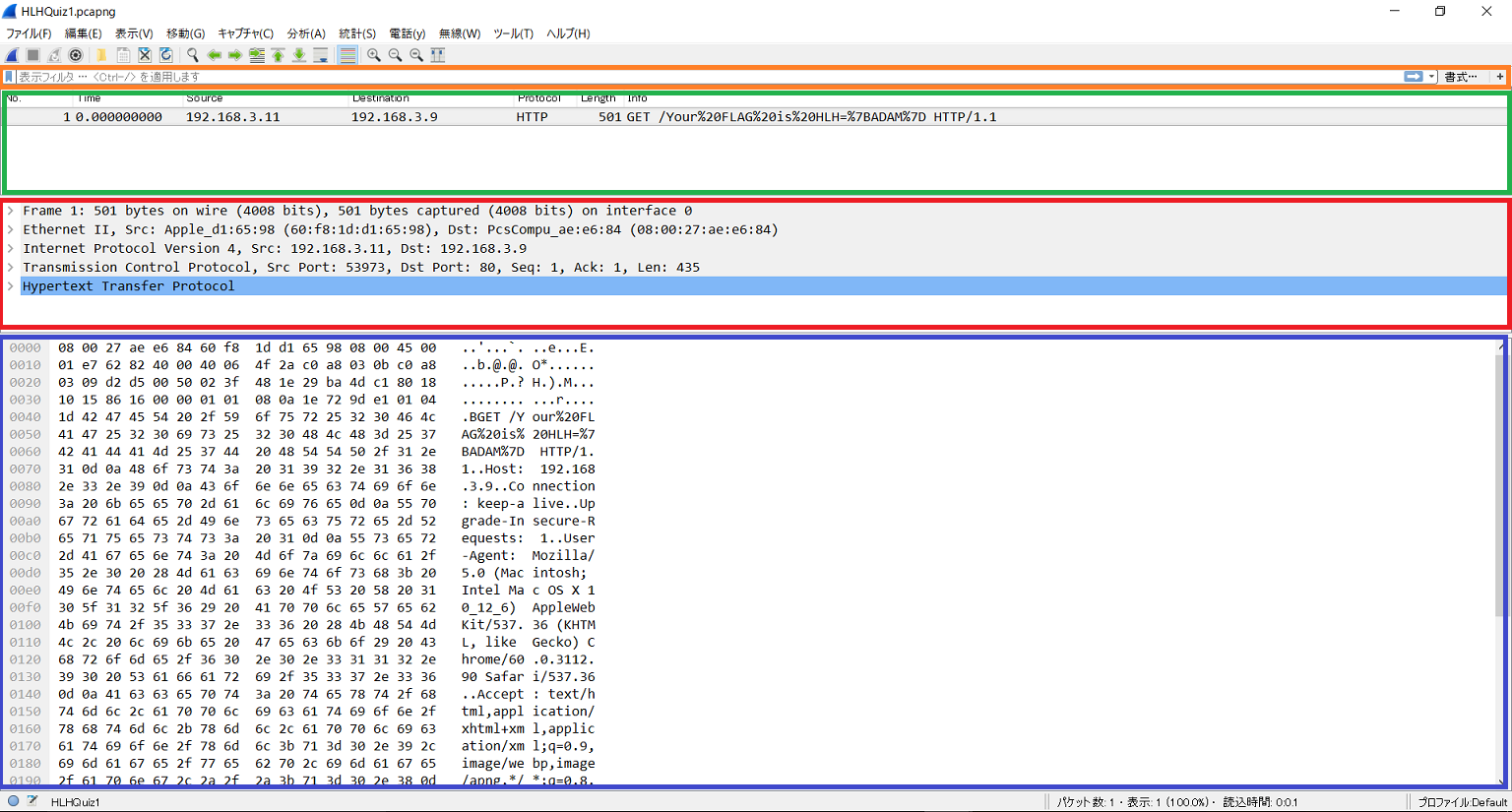The height and width of the screenshot is (812, 1512).
Task: Jump to the first packet (up arrow icon)
Action: [x=279, y=55]
